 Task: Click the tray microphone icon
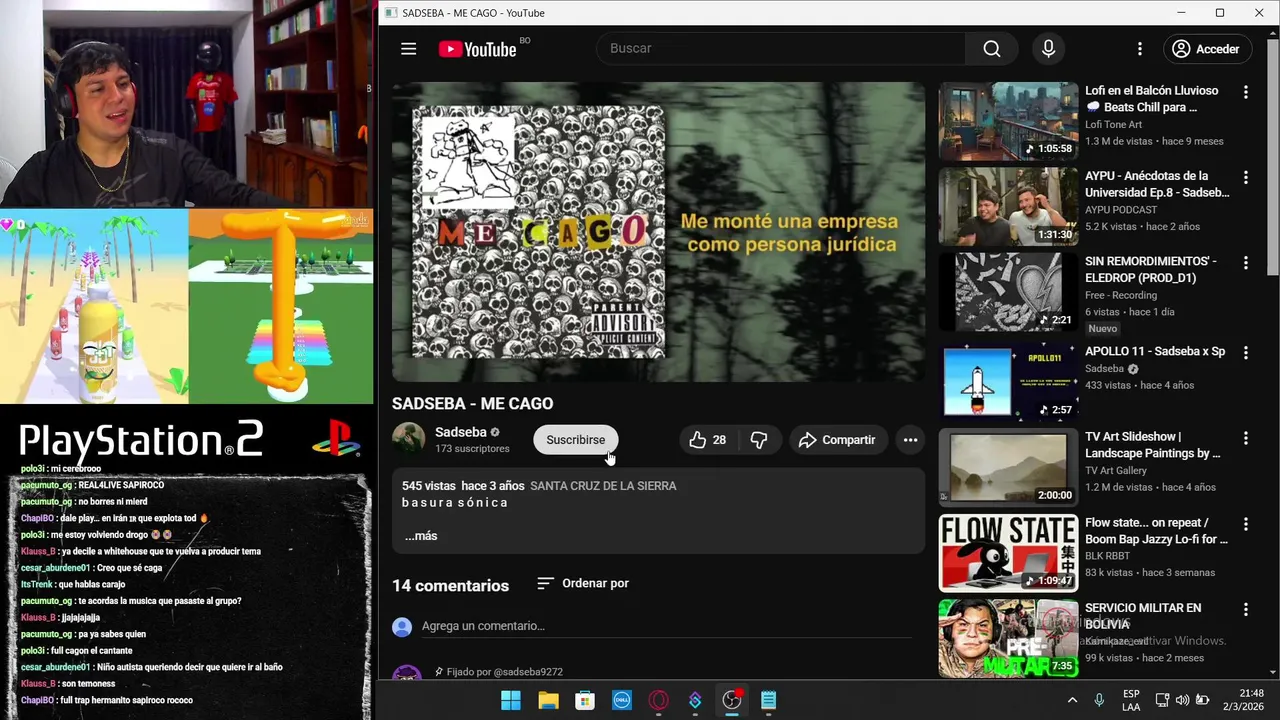pyautogui.click(x=1099, y=700)
